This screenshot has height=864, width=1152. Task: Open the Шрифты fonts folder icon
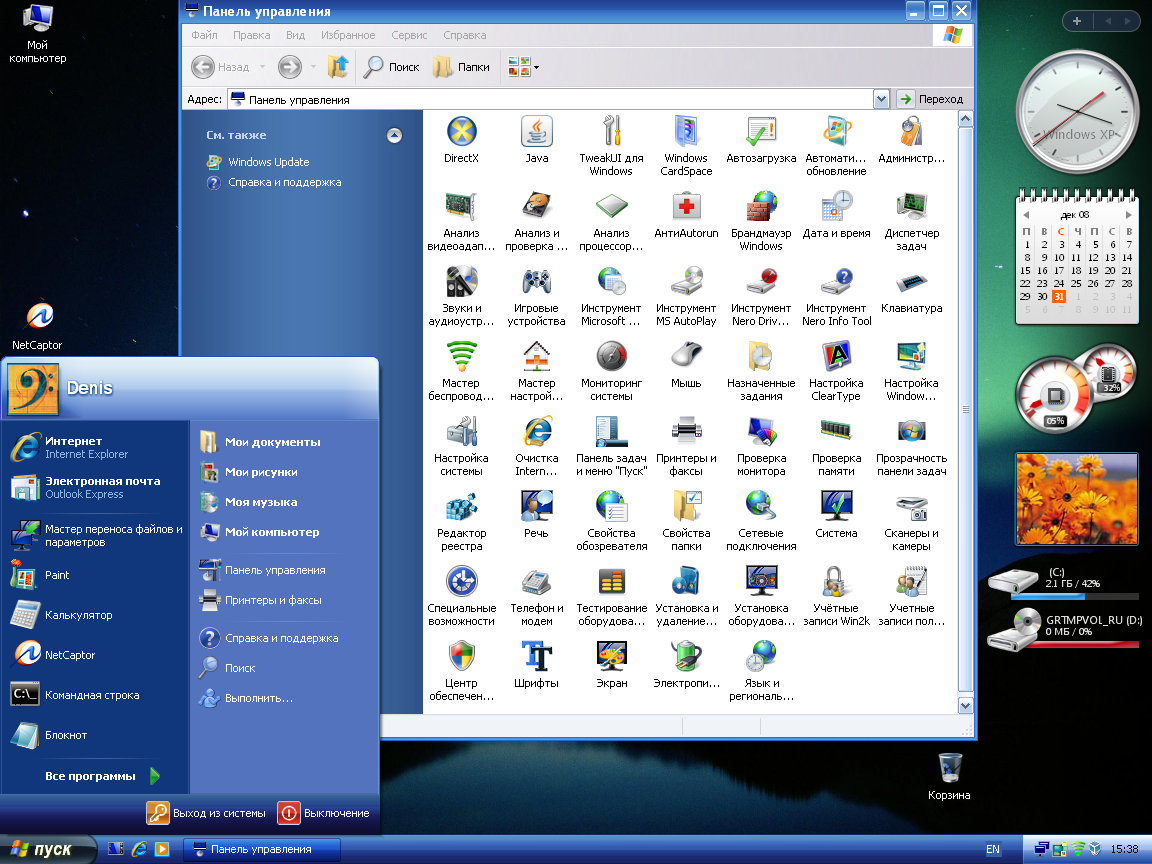pyautogui.click(x=536, y=664)
